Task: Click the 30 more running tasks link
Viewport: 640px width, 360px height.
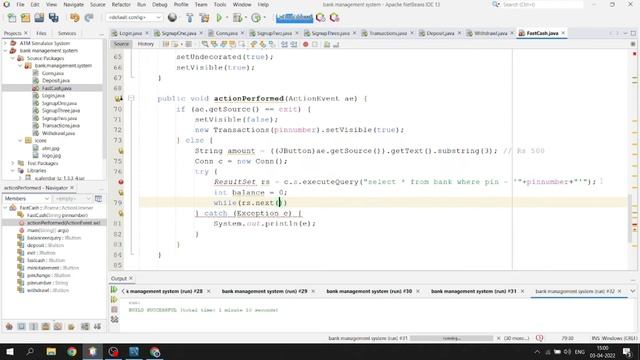Action: [x=516, y=338]
